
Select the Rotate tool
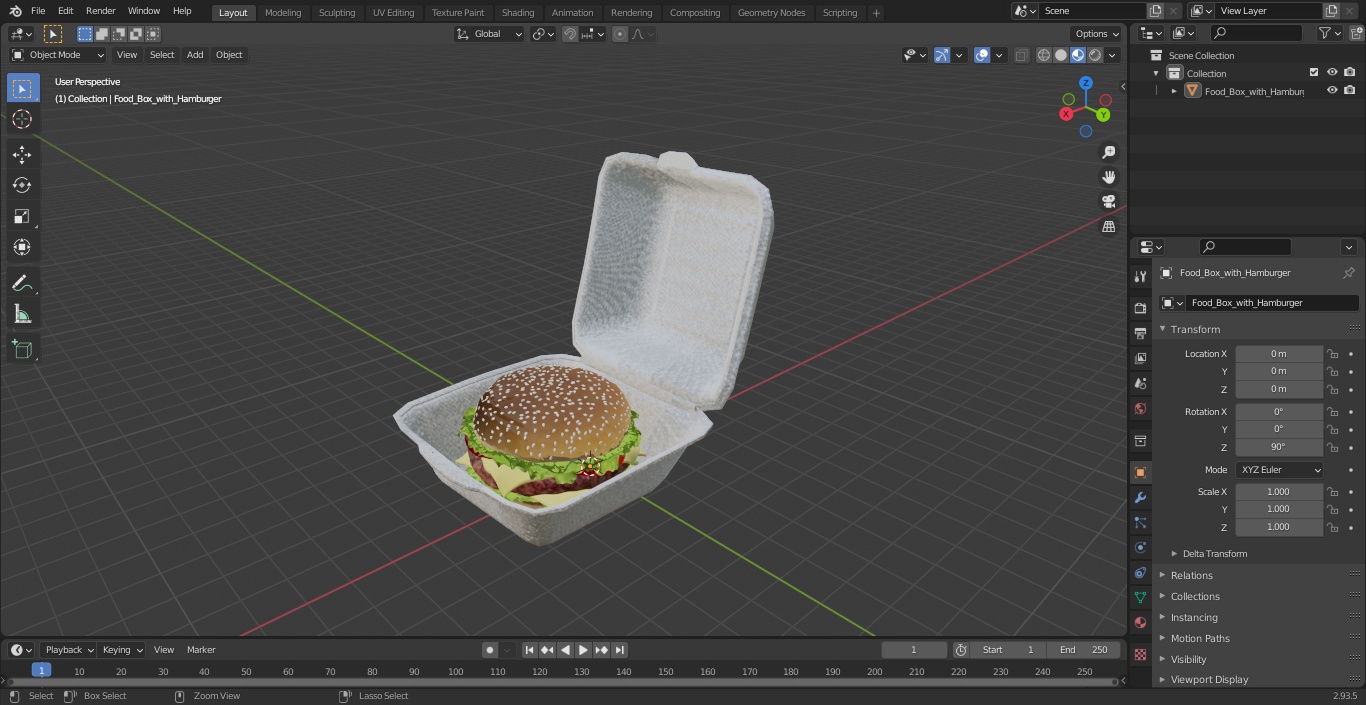[22, 185]
